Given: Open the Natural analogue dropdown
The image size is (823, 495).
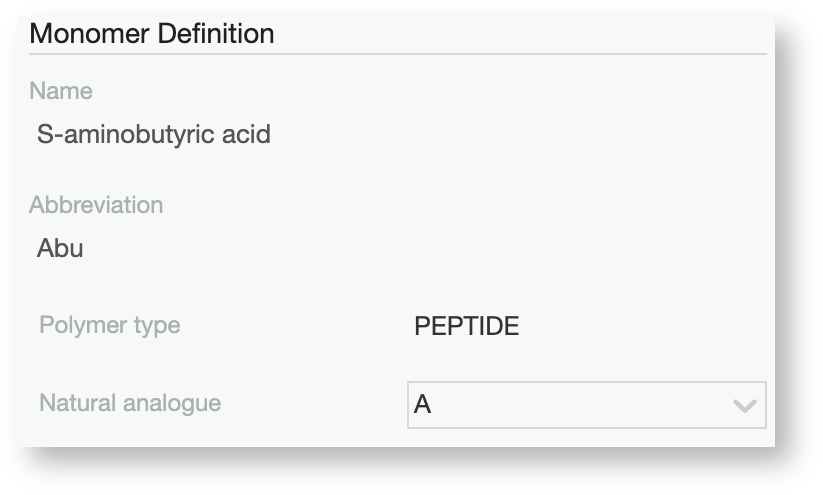Looking at the screenshot, I should [586, 405].
